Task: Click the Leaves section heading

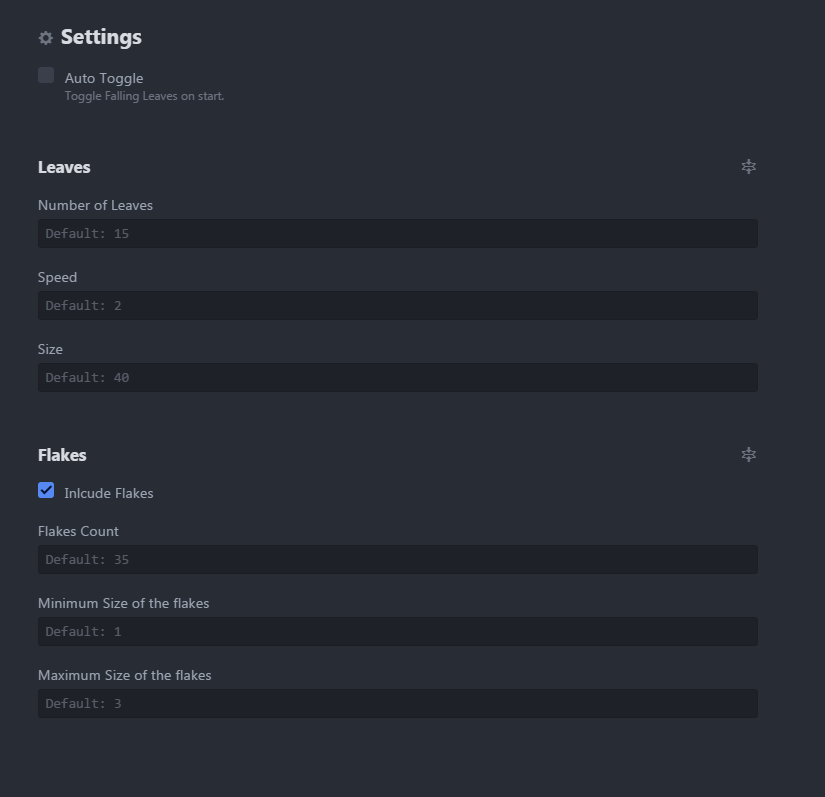Action: [x=64, y=167]
